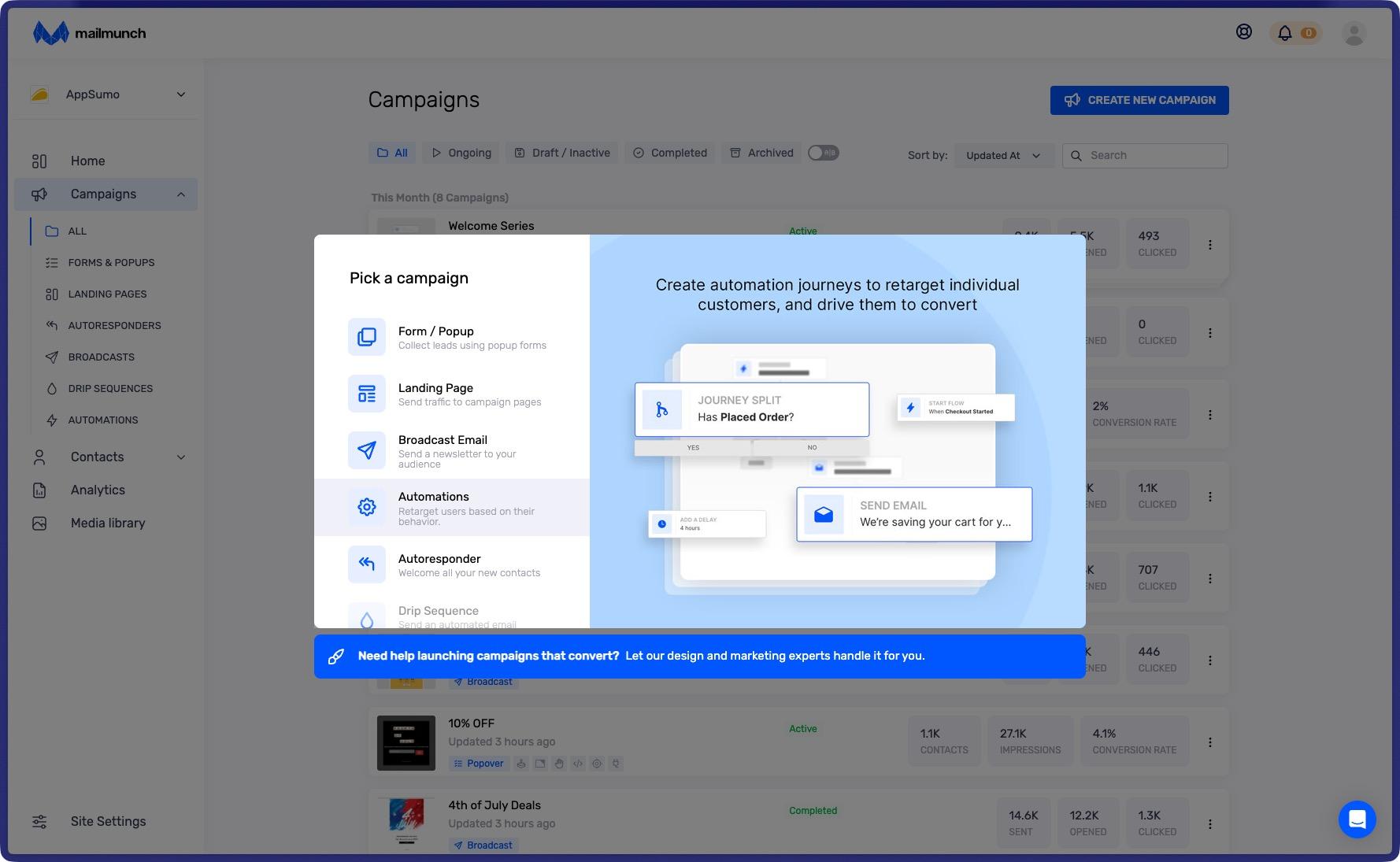The height and width of the screenshot is (862, 1400).
Task: Choose the Broadcast Email paper plane icon
Action: [367, 450]
